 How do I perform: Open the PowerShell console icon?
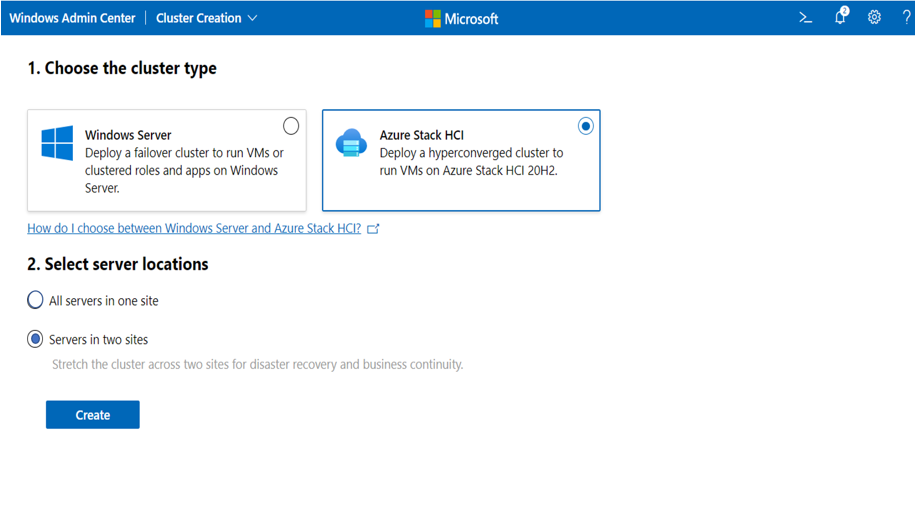(805, 18)
